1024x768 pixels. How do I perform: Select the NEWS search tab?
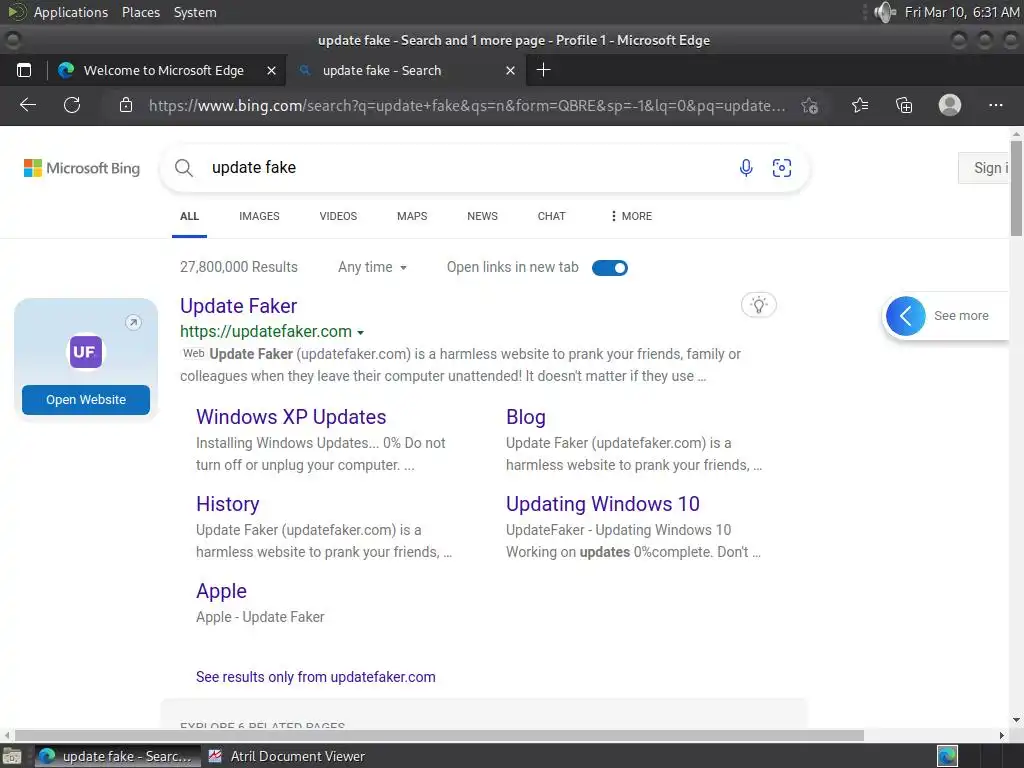click(483, 216)
